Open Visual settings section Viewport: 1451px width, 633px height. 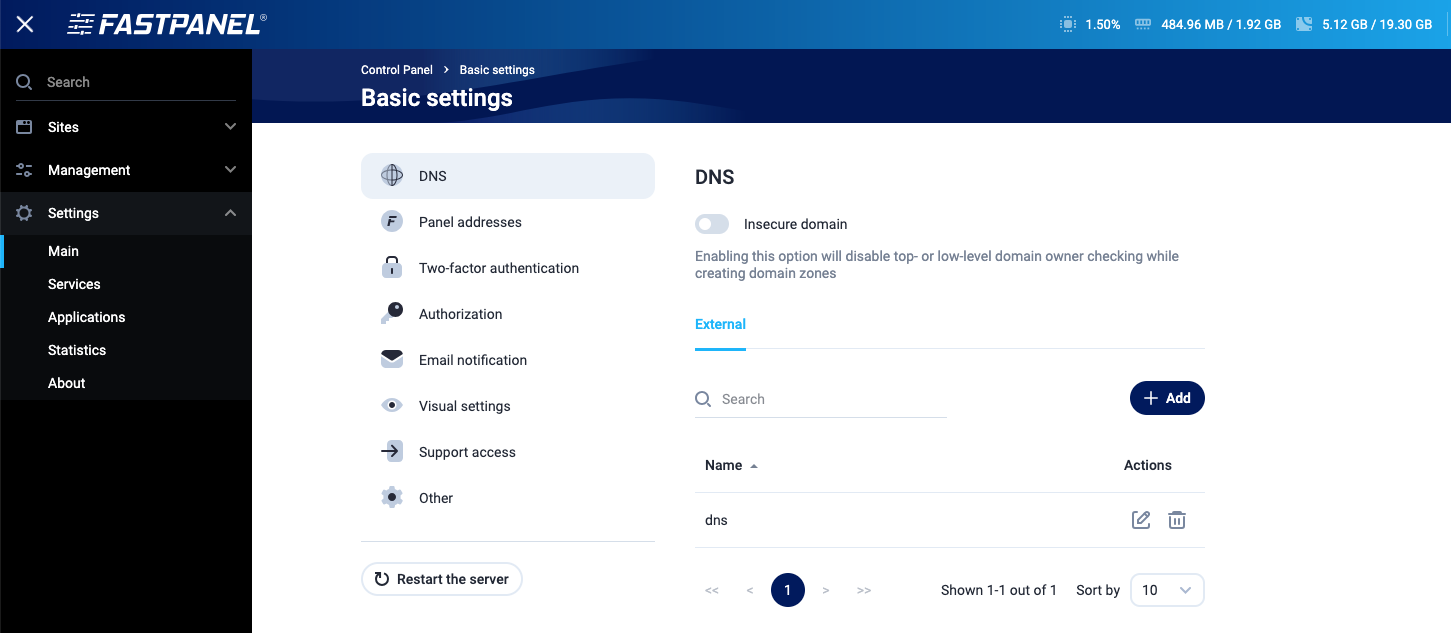[508, 406]
